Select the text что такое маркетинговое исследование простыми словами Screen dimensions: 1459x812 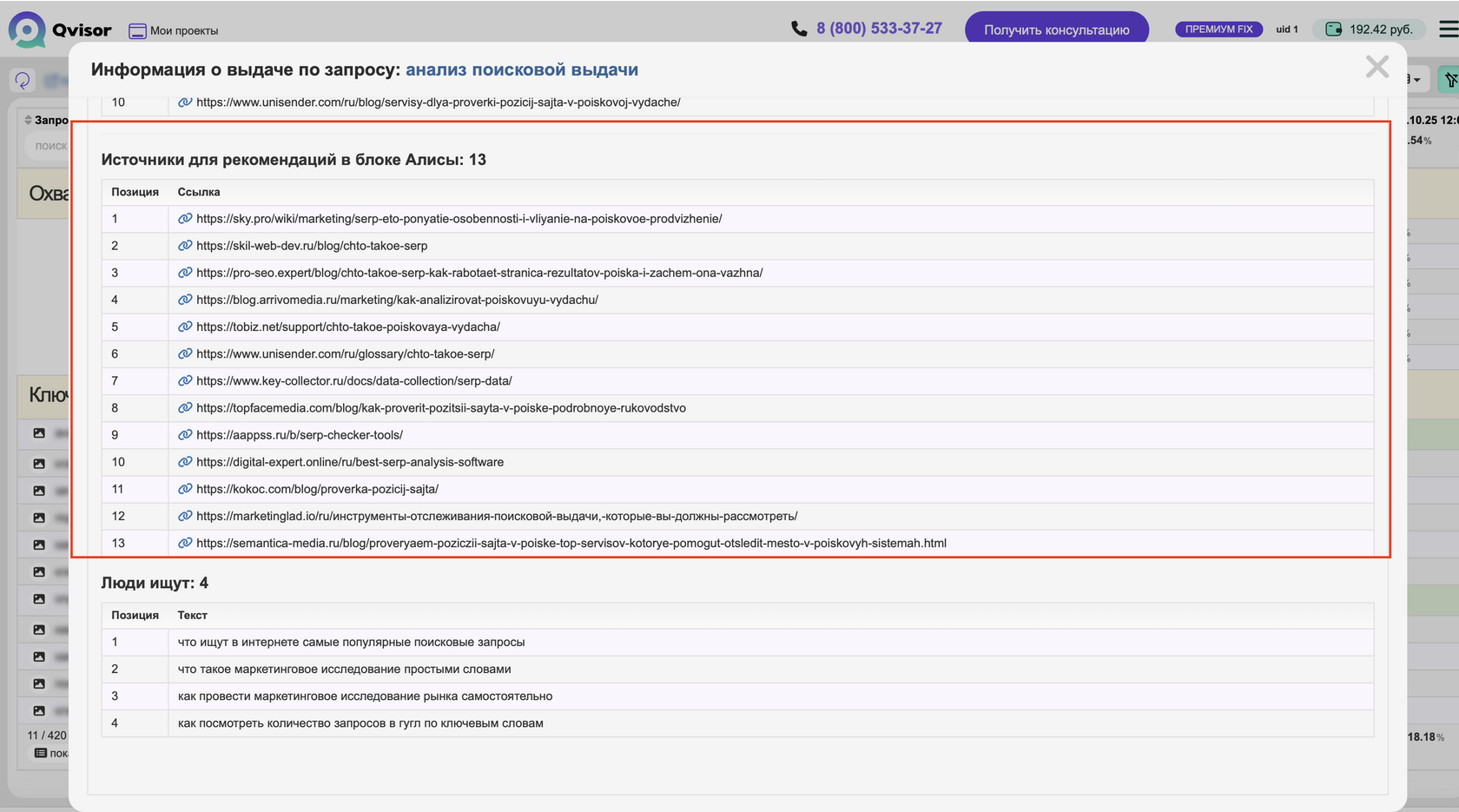click(344, 669)
